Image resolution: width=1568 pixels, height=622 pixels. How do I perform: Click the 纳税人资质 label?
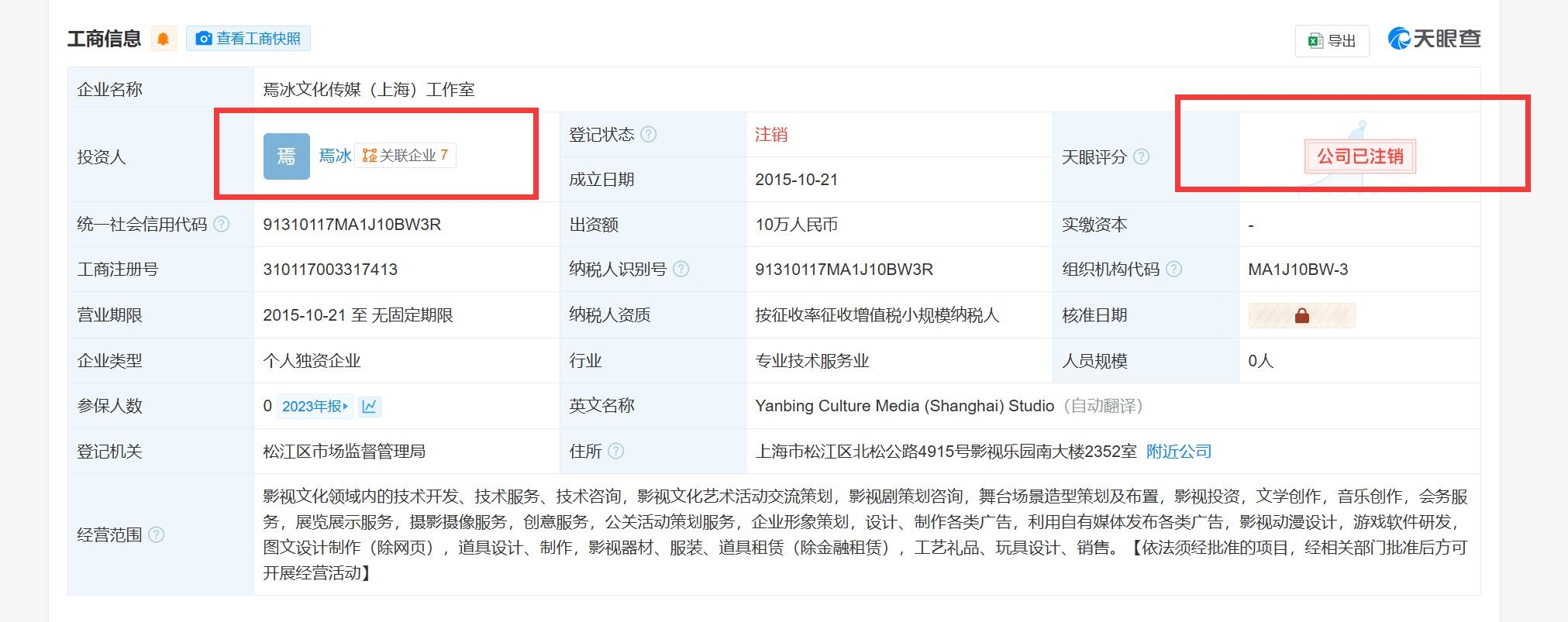(x=610, y=315)
